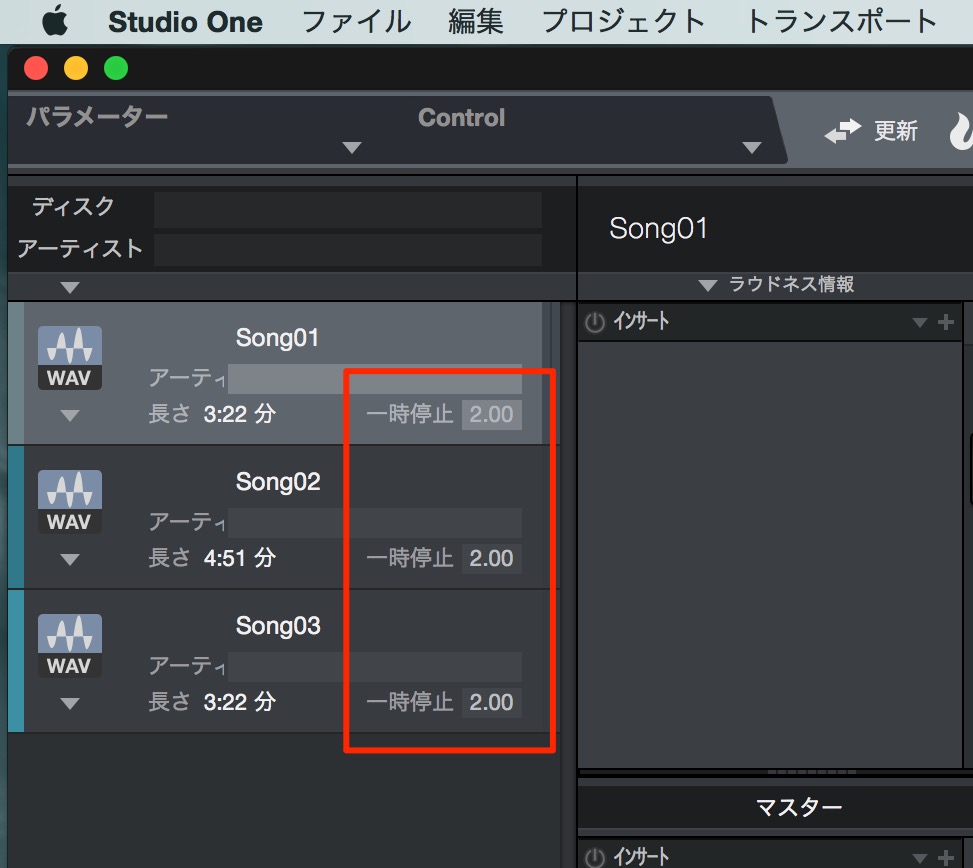This screenshot has height=868, width=973.
Task: Click the Song02 color strip
Action: (16, 517)
